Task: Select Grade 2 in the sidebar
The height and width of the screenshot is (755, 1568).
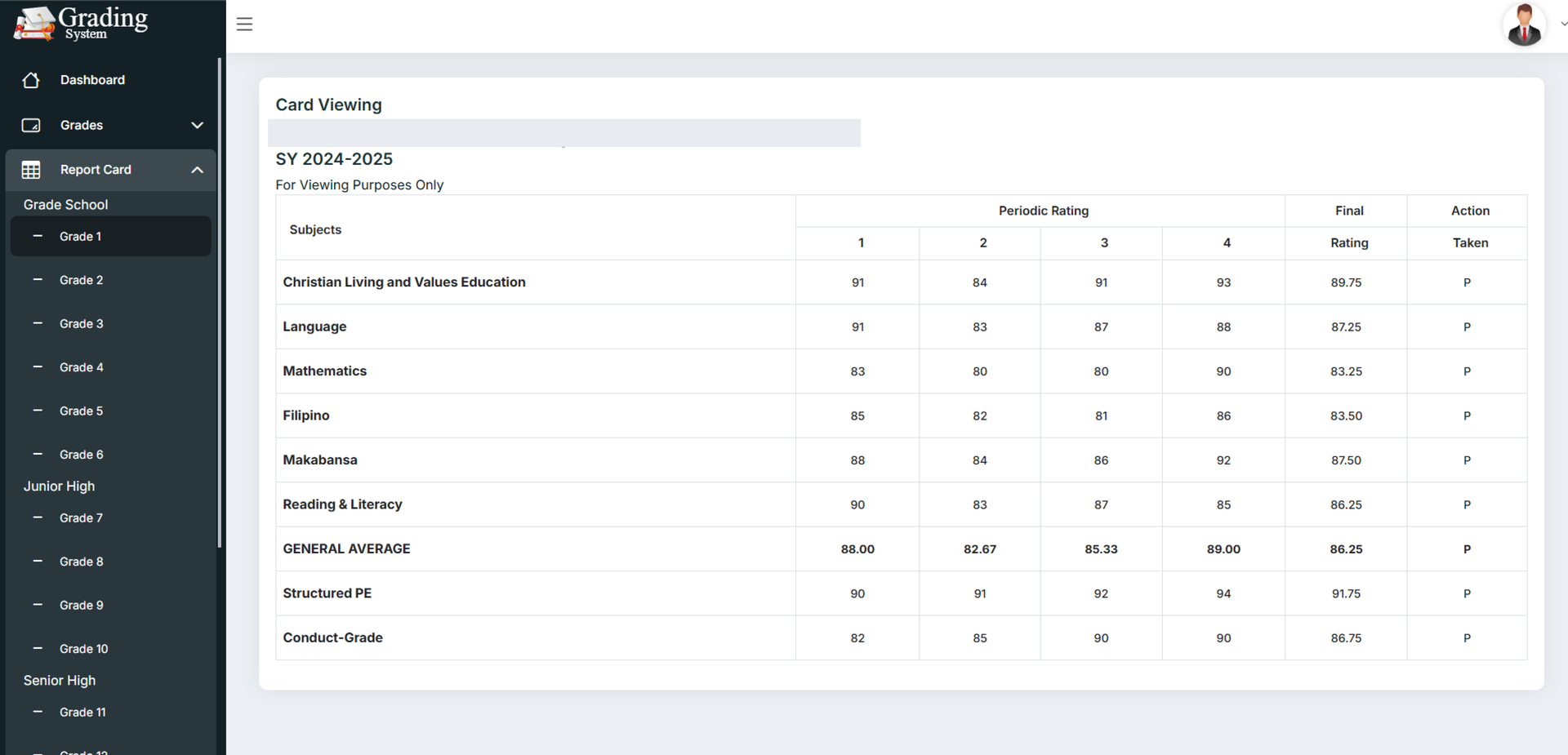Action: pos(81,280)
